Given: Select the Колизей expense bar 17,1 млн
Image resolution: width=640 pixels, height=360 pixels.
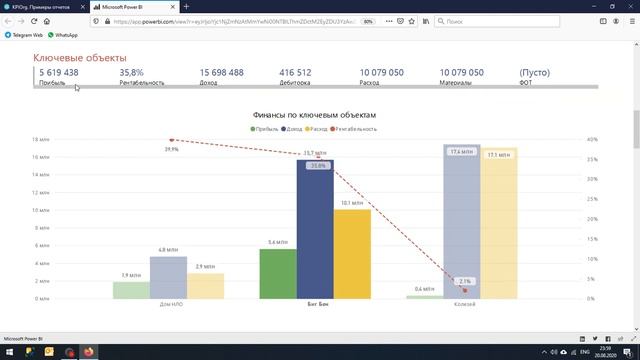Looking at the screenshot, I should click(x=499, y=223).
